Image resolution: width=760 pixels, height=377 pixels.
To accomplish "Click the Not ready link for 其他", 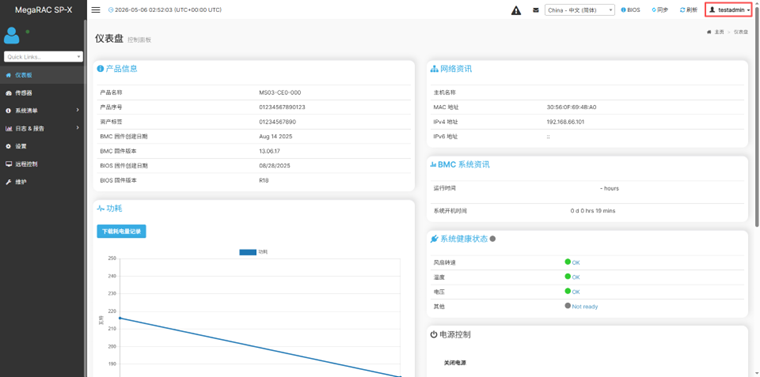I will point(585,307).
